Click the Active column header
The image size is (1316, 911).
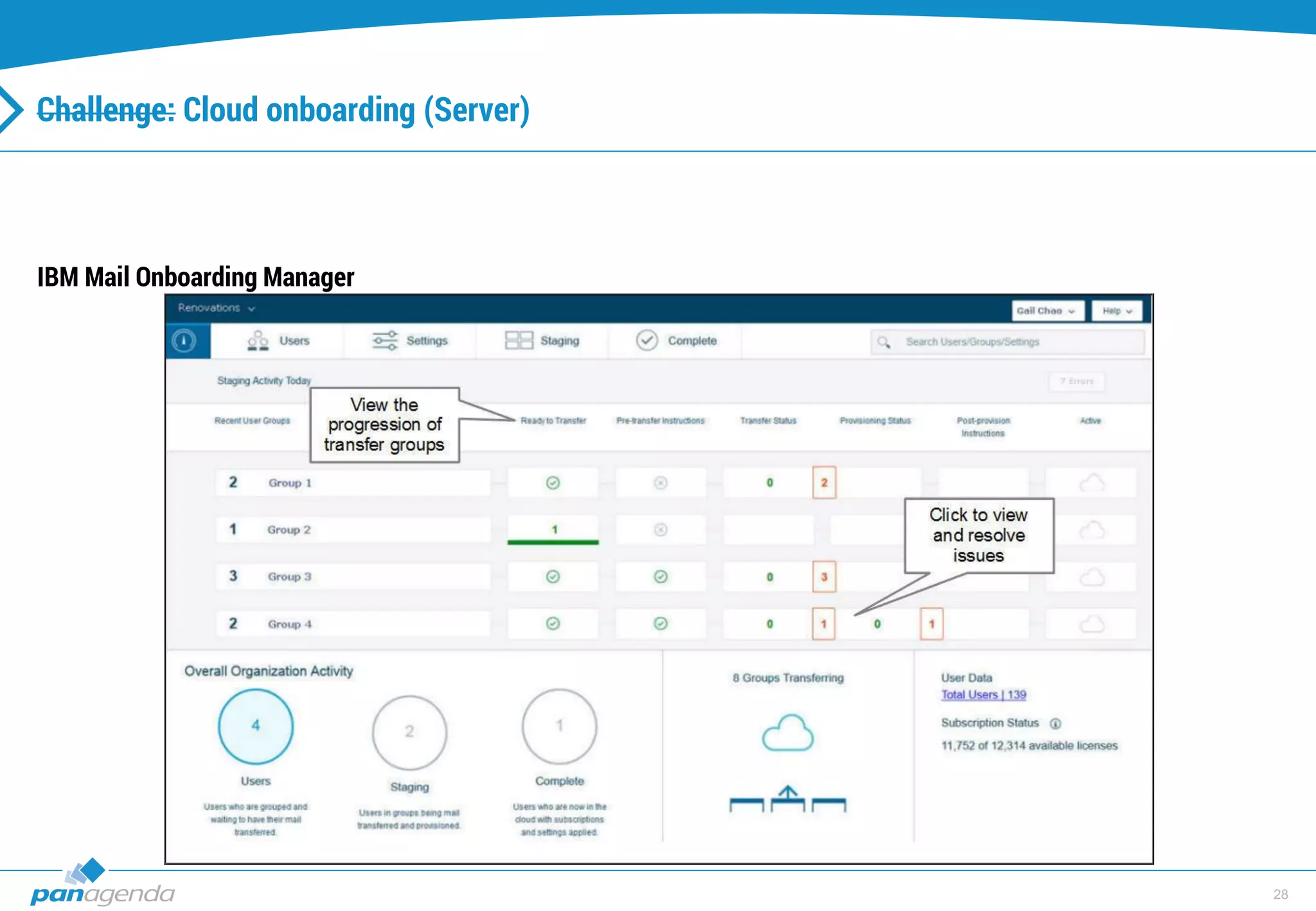(x=1090, y=421)
